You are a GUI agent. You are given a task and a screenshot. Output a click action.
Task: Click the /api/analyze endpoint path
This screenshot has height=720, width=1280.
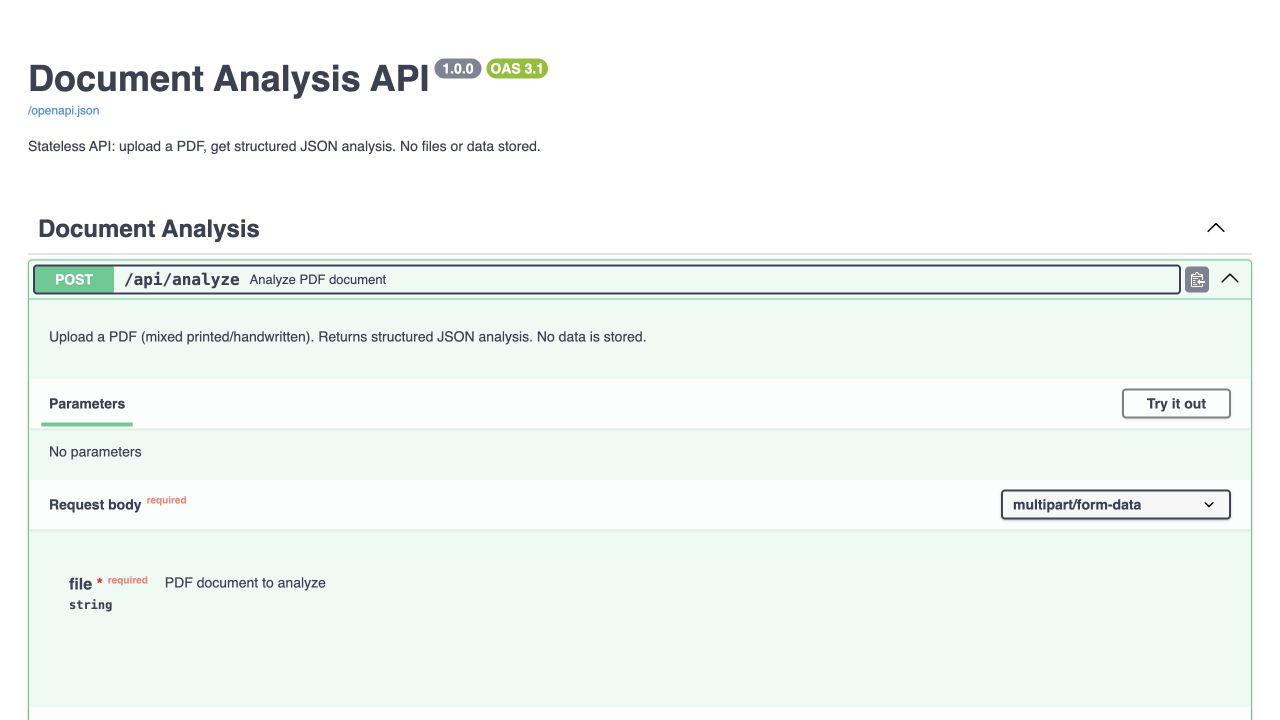182,280
